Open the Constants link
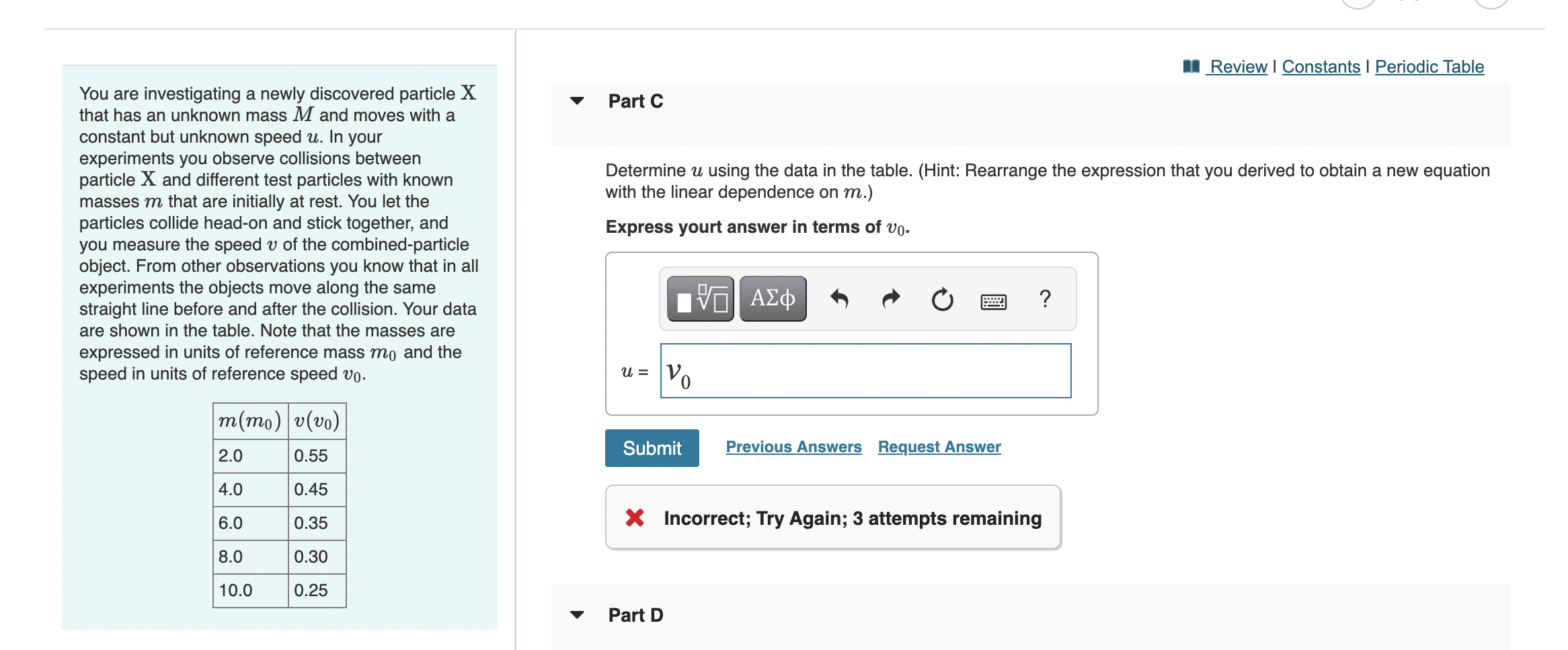Image resolution: width=1568 pixels, height=650 pixels. click(1321, 67)
